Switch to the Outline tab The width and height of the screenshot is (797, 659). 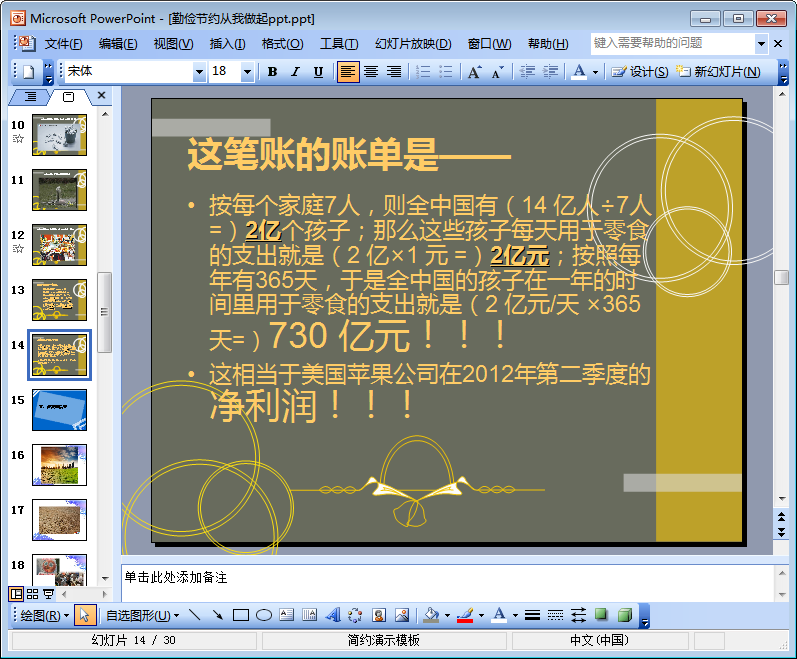point(29,96)
